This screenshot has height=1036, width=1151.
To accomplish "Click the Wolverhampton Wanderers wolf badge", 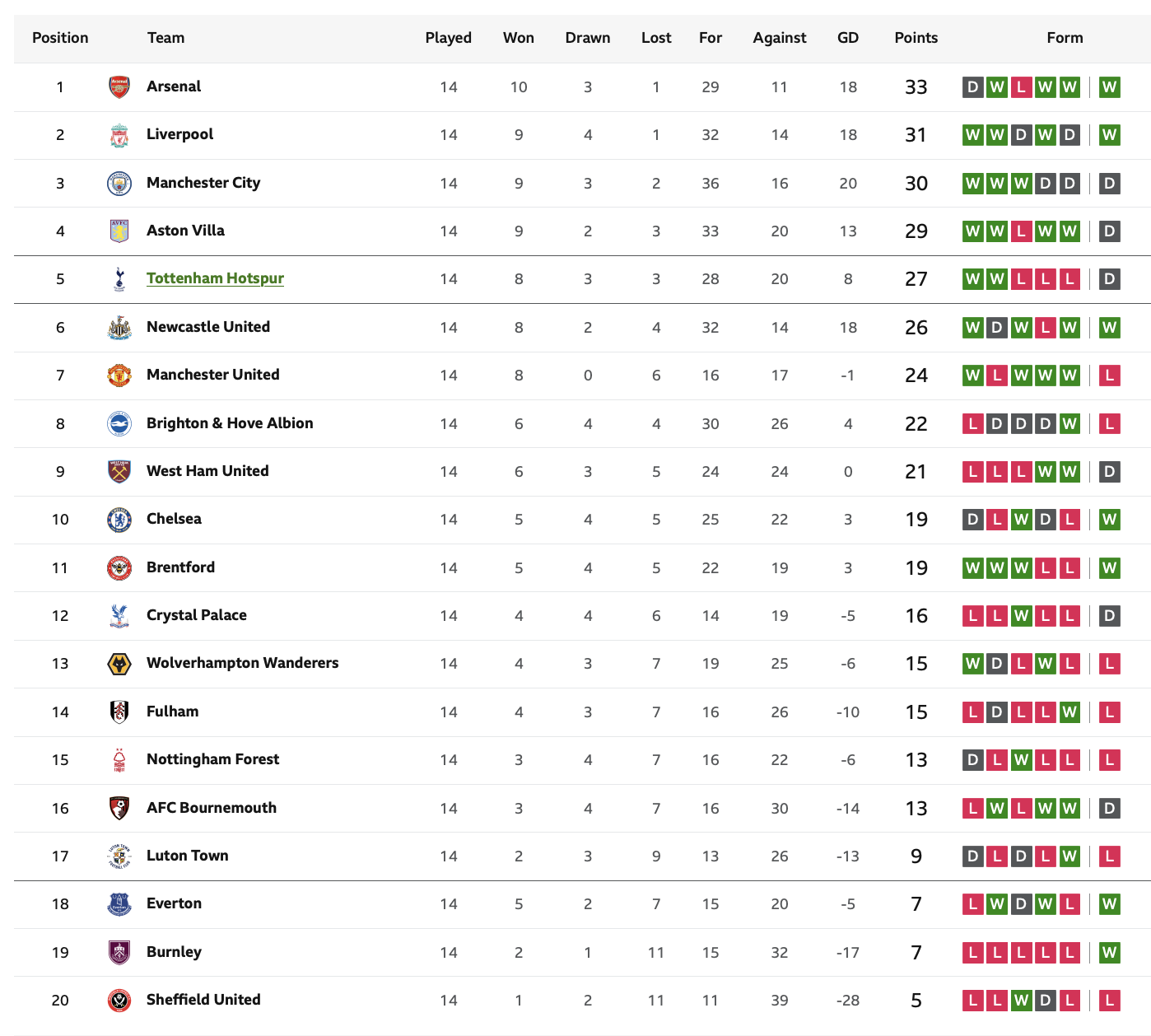I will click(x=119, y=664).
